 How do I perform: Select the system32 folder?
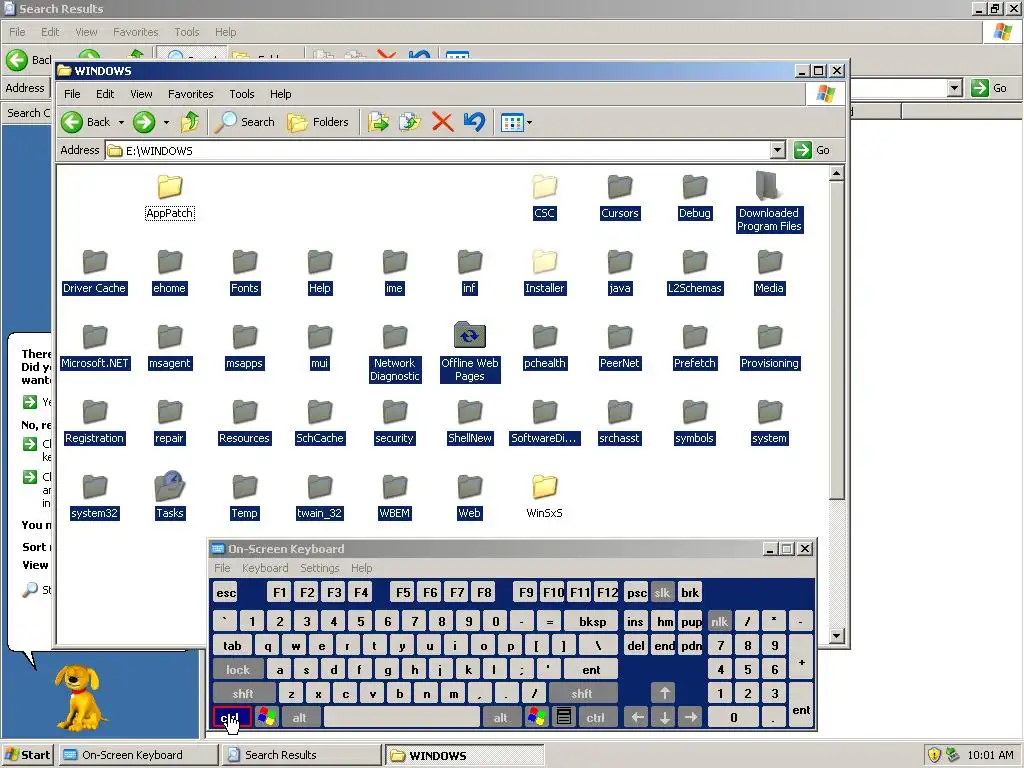[95, 496]
